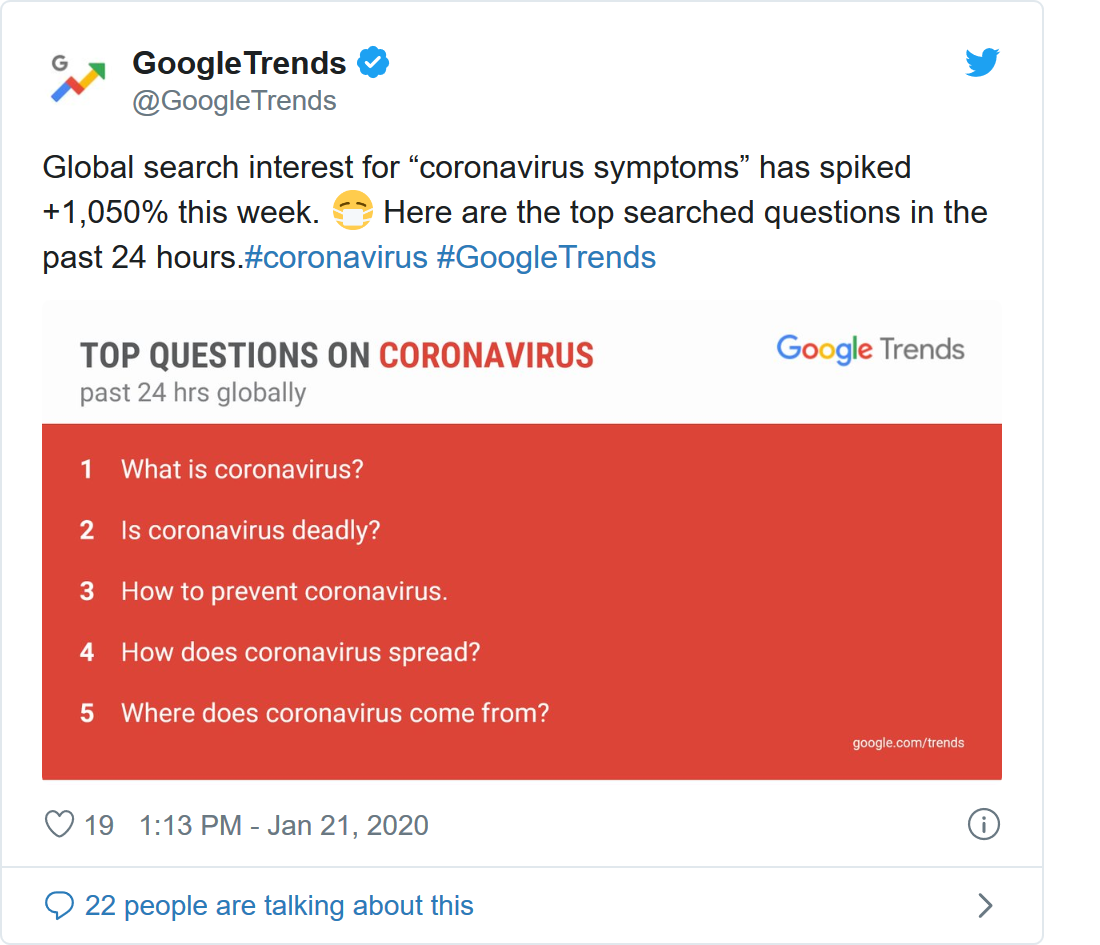The height and width of the screenshot is (945, 1100).
Task: Click the GoogleTrends profile avatar
Action: click(78, 79)
